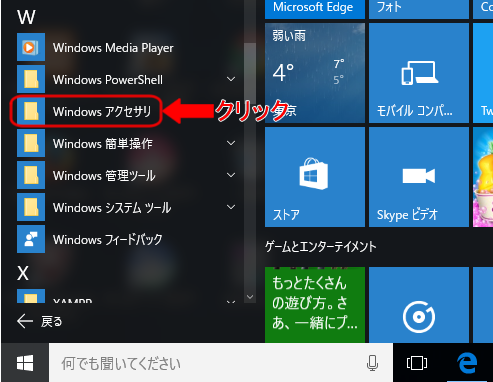The height and width of the screenshot is (382, 493).
Task: Click the Windows 管理ツール text label
Action: (x=104, y=175)
